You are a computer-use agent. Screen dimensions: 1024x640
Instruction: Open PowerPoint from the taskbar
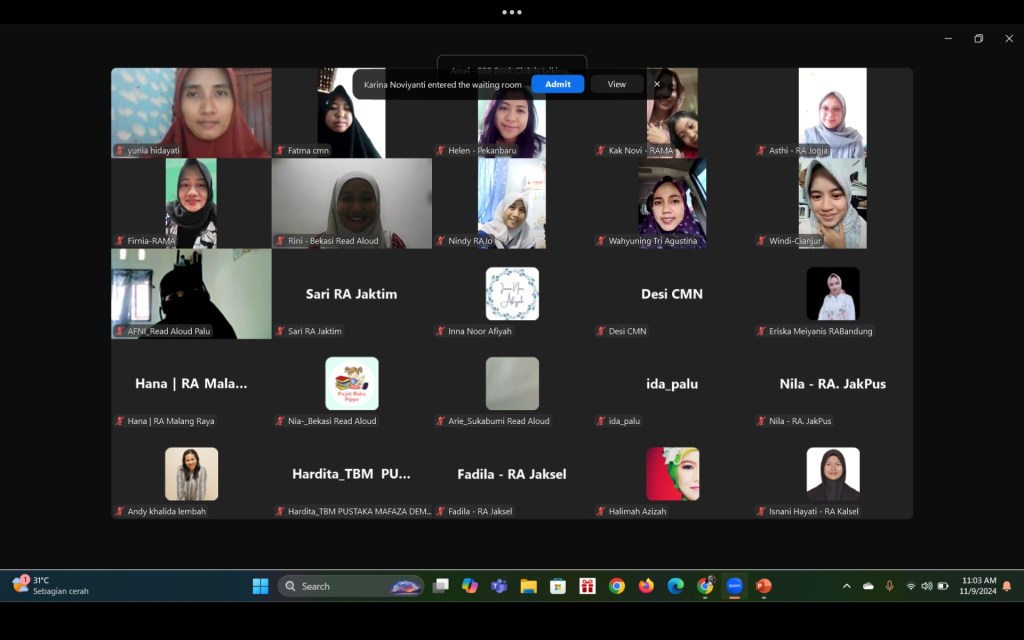click(764, 586)
